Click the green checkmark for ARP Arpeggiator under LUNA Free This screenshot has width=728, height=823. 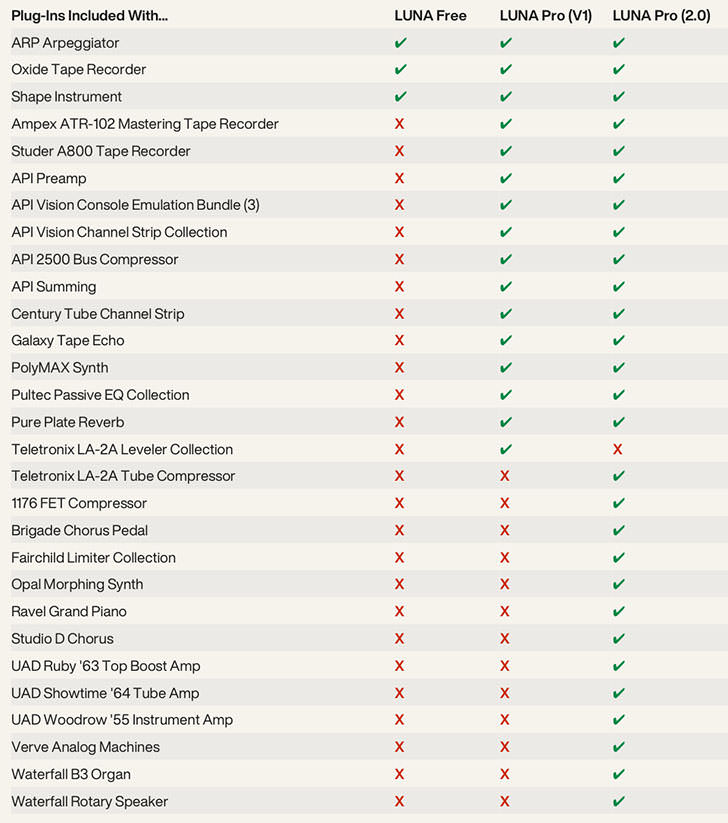400,43
